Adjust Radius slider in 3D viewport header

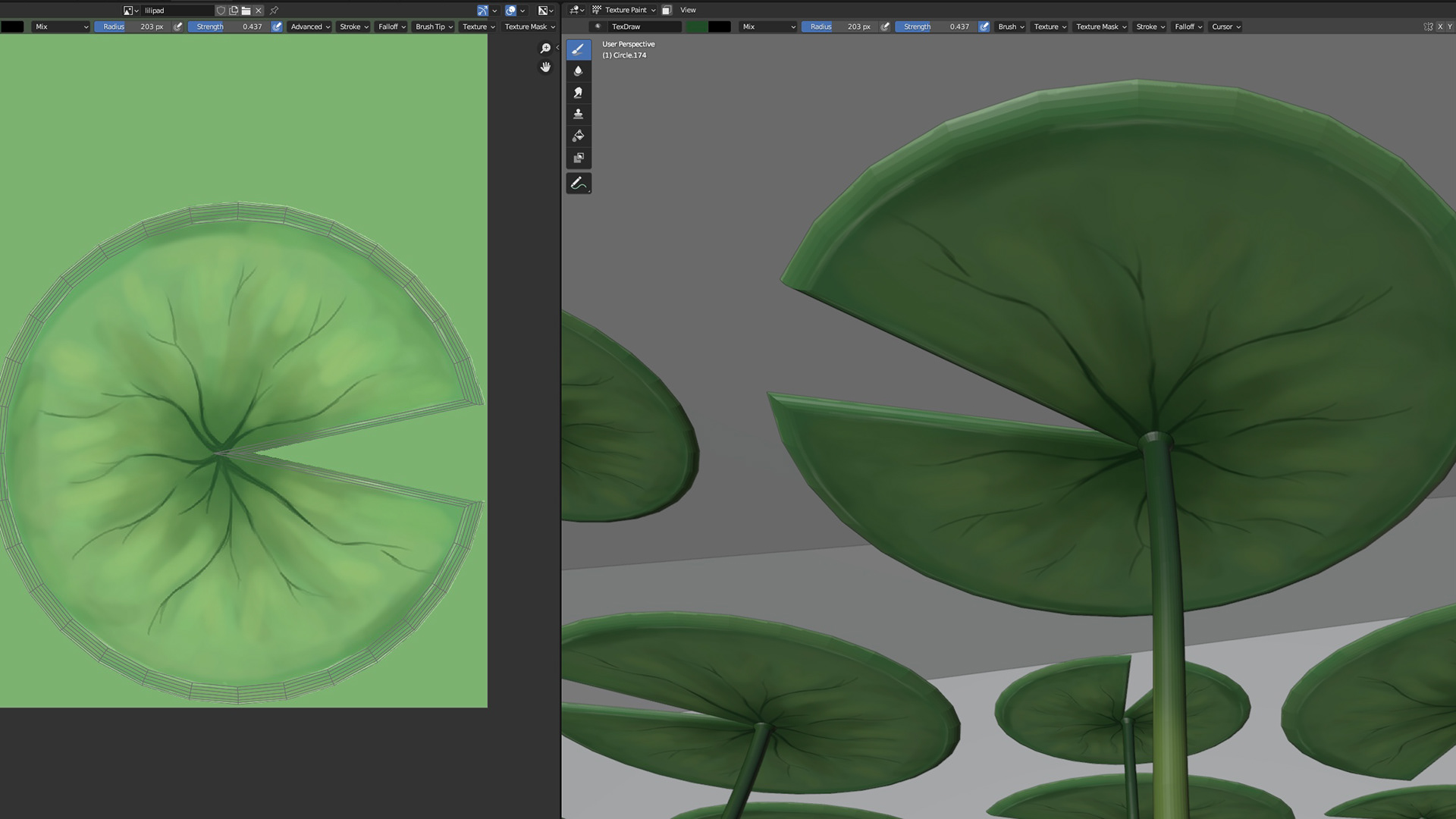(839, 27)
